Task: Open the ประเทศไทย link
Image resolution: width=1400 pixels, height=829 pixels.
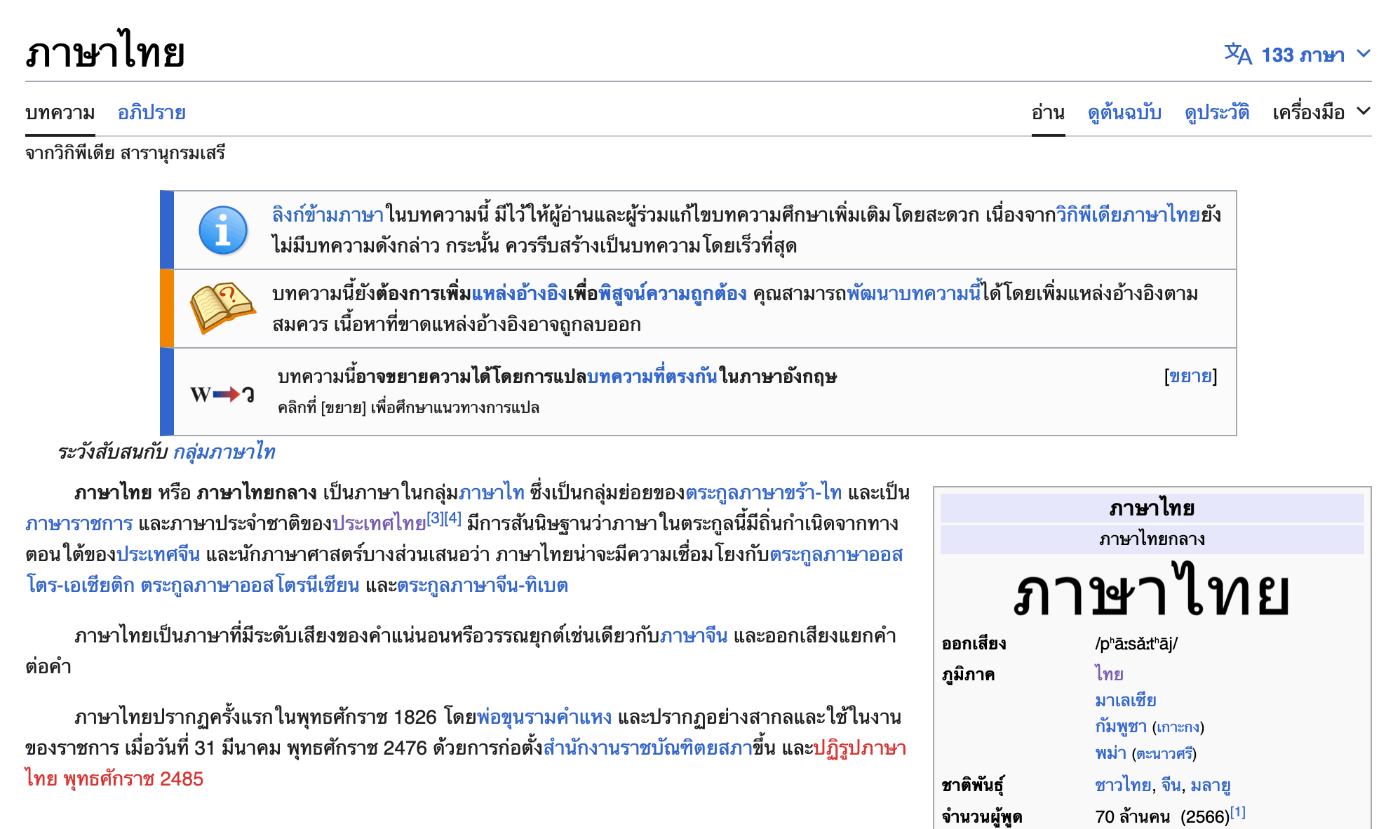Action: point(379,523)
